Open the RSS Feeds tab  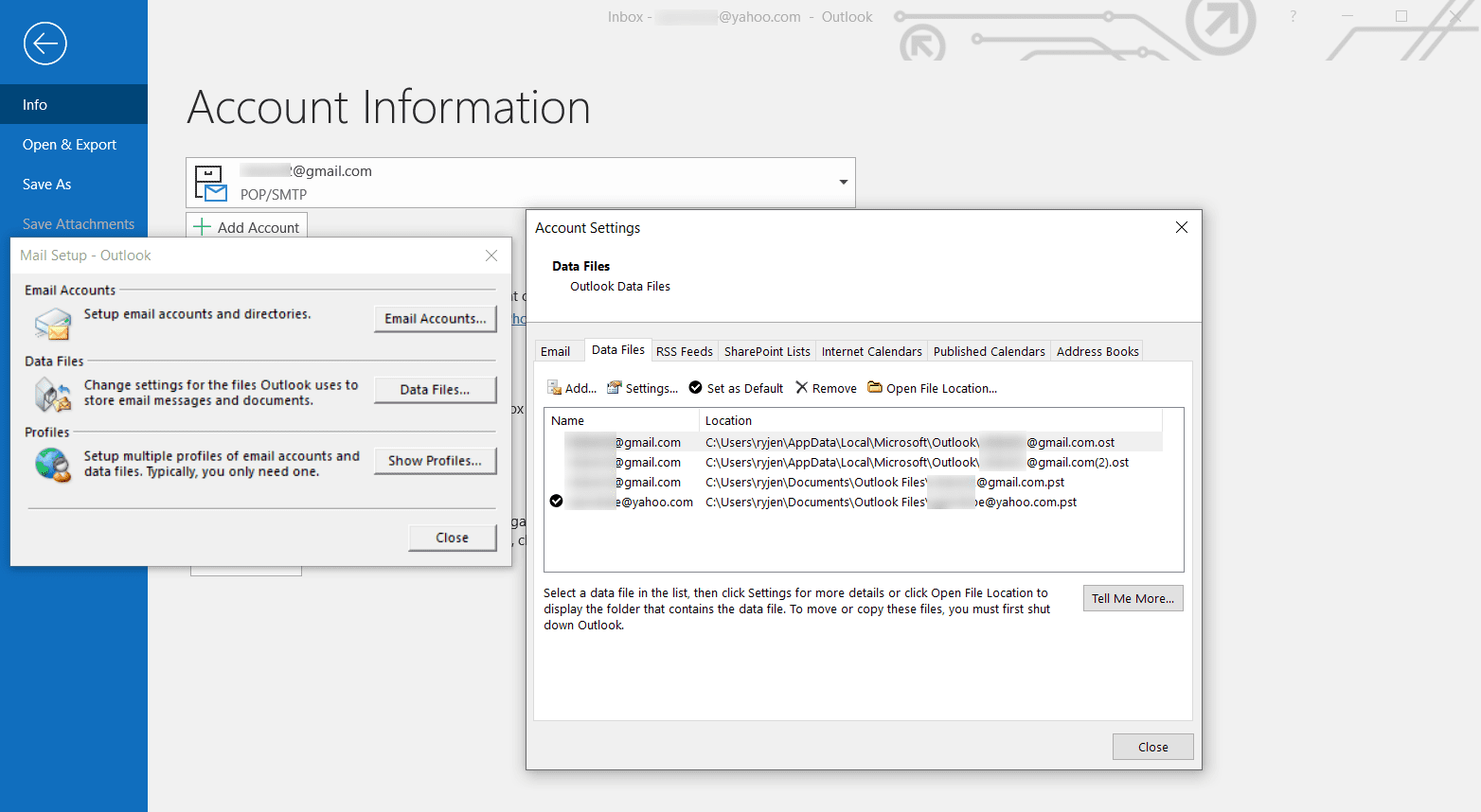tap(685, 351)
